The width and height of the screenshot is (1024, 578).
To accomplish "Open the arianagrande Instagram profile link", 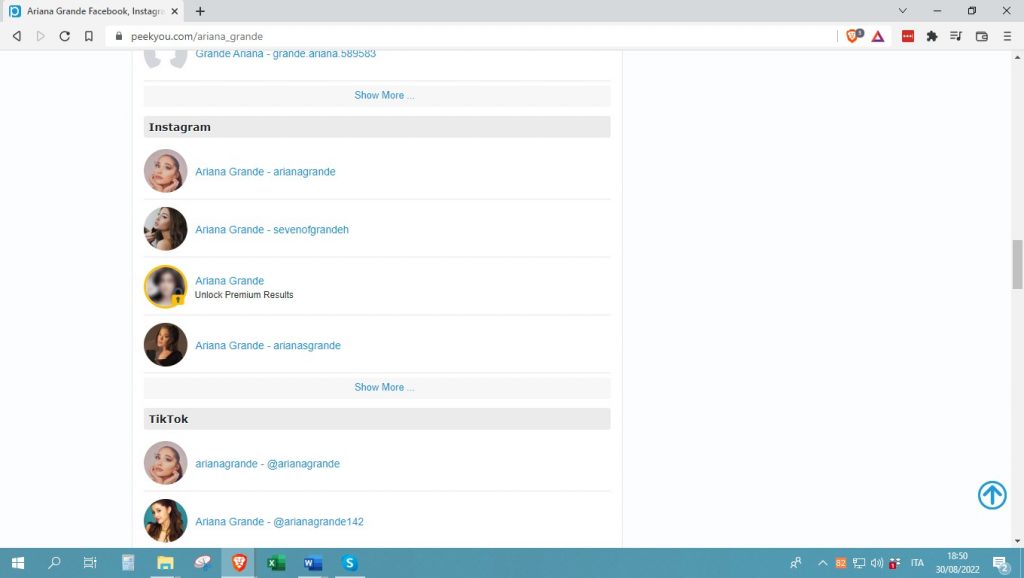I will (265, 172).
